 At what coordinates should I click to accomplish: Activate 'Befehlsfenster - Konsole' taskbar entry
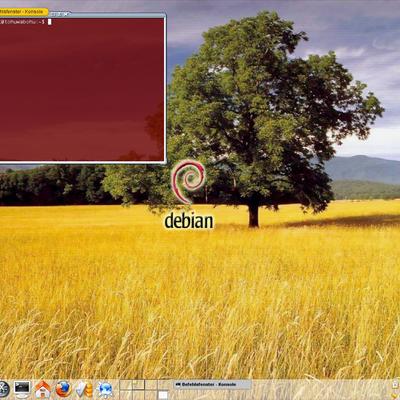(x=212, y=385)
